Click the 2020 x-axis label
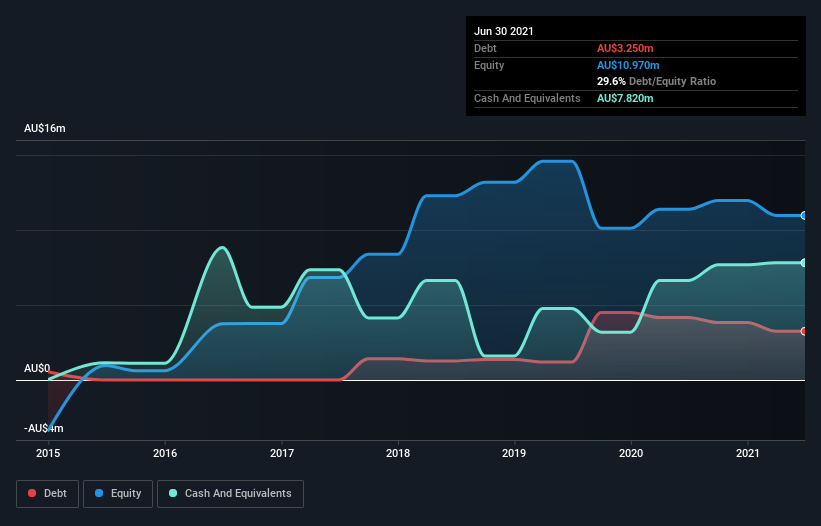Image resolution: width=821 pixels, height=526 pixels. coord(631,453)
